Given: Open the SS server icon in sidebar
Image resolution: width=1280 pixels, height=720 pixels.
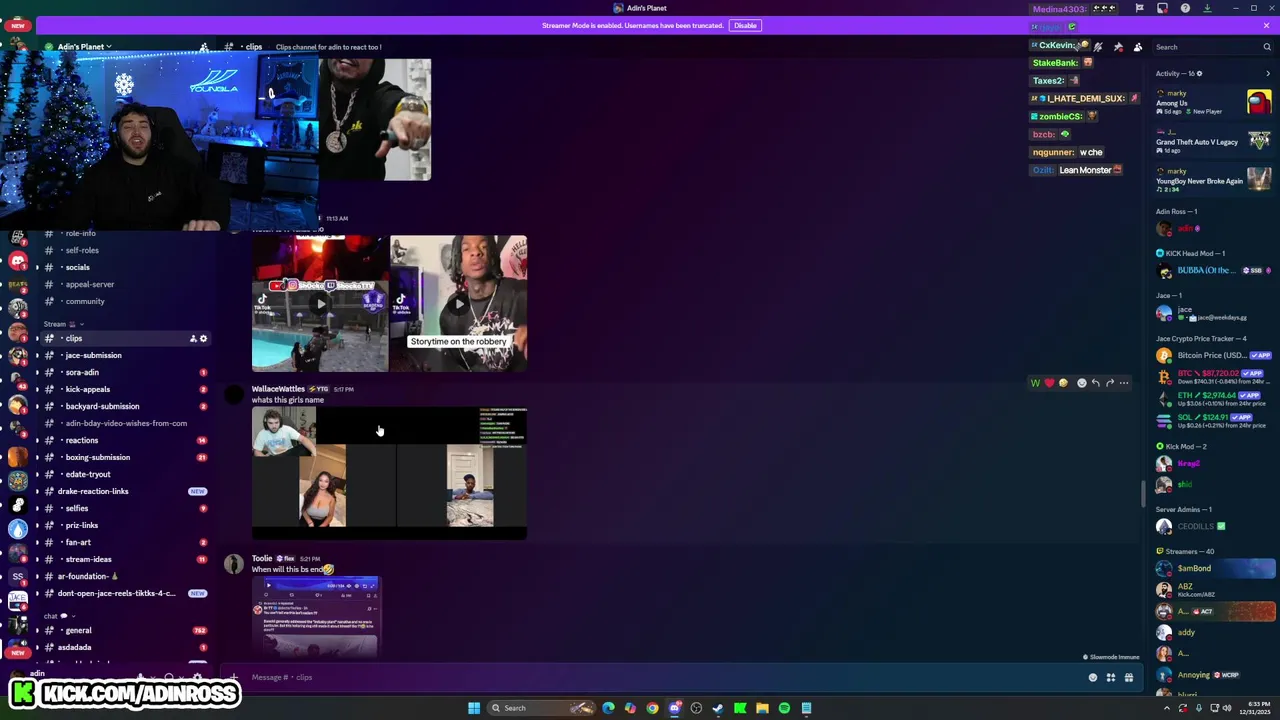Looking at the screenshot, I should [x=17, y=577].
